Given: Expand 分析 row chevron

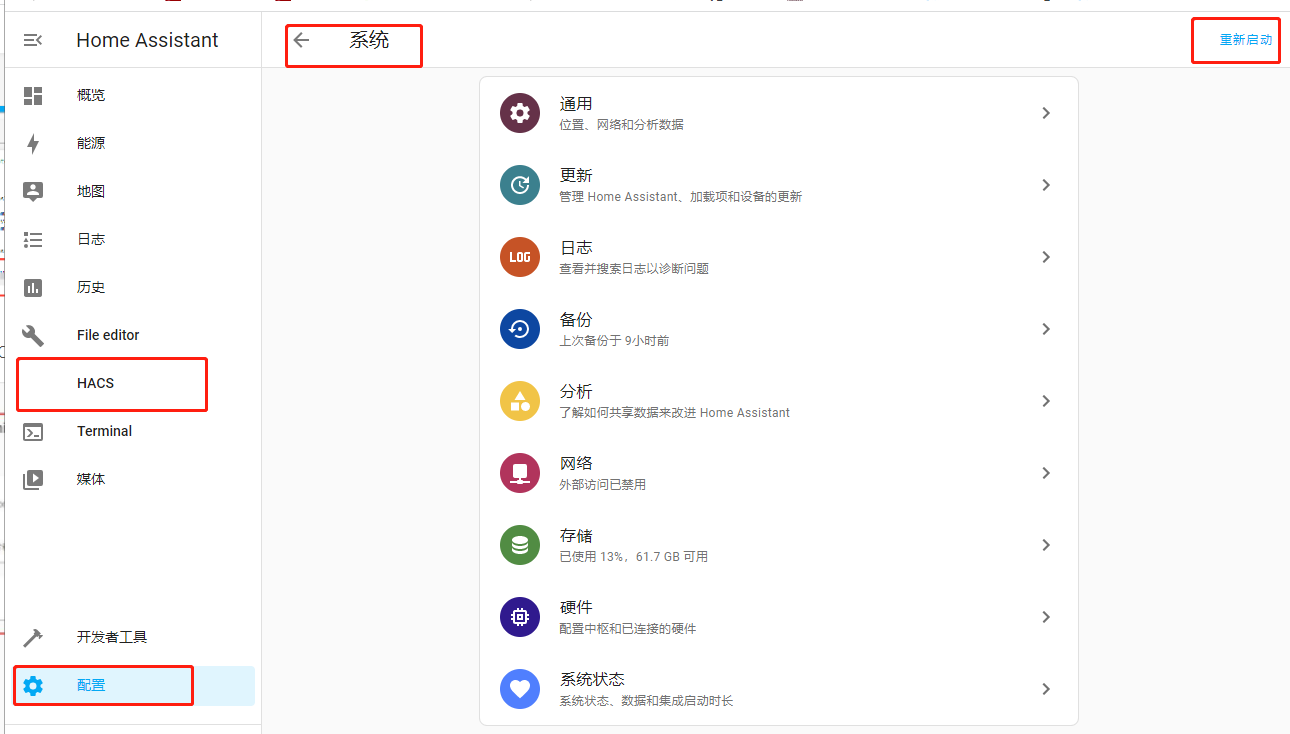Looking at the screenshot, I should click(1046, 401).
